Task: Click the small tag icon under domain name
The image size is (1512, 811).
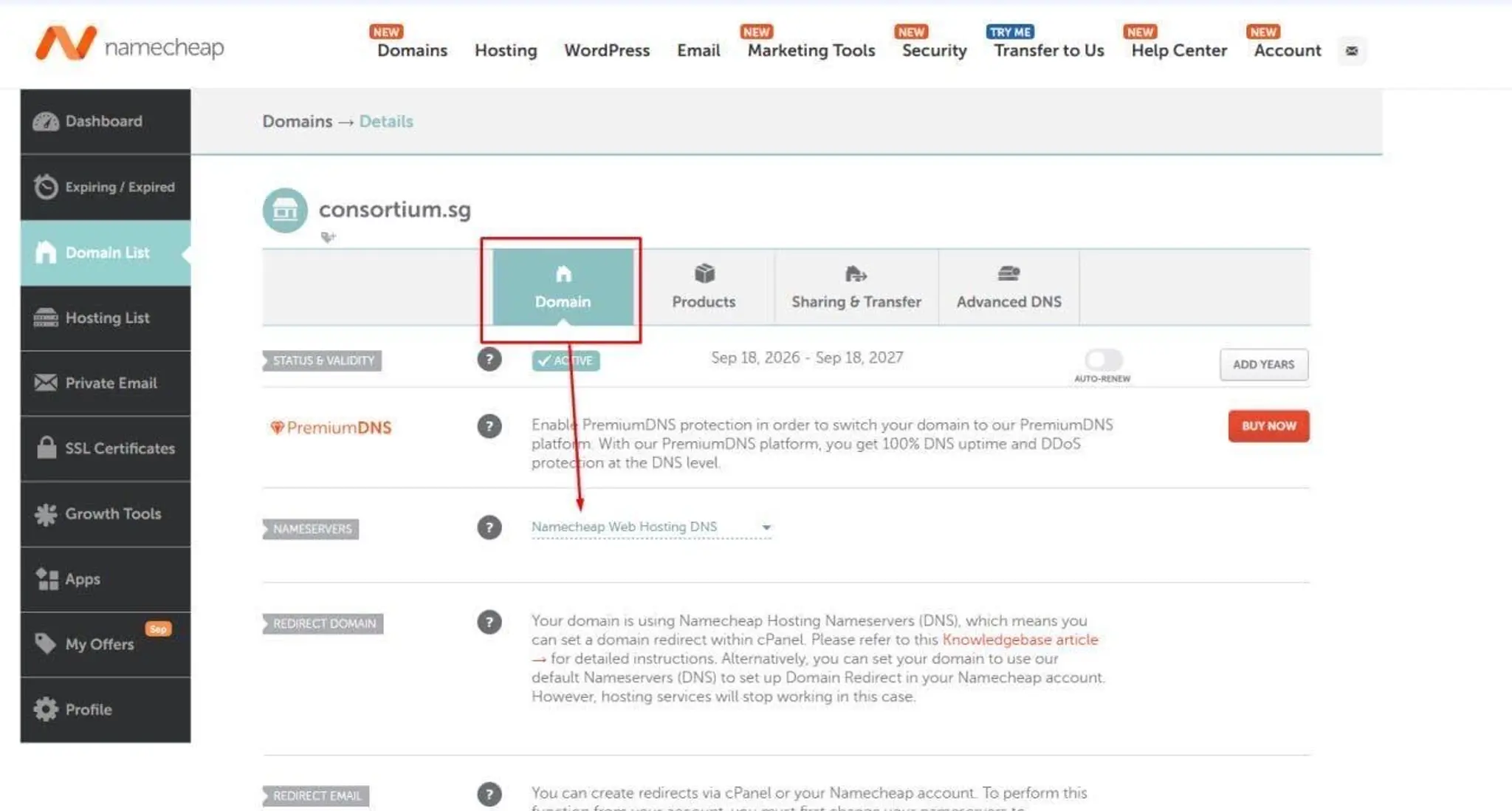Action: [x=329, y=237]
